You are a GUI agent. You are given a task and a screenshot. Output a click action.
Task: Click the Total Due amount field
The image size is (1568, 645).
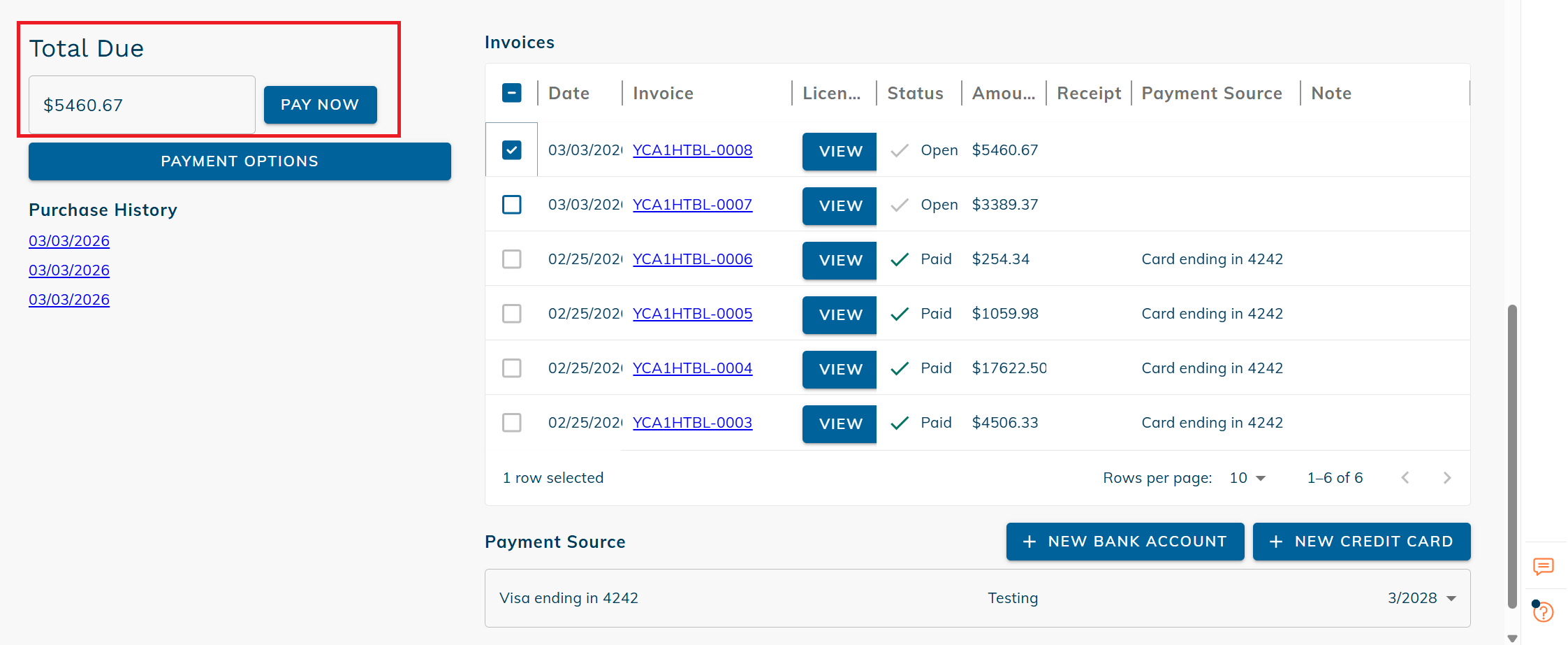pos(142,105)
